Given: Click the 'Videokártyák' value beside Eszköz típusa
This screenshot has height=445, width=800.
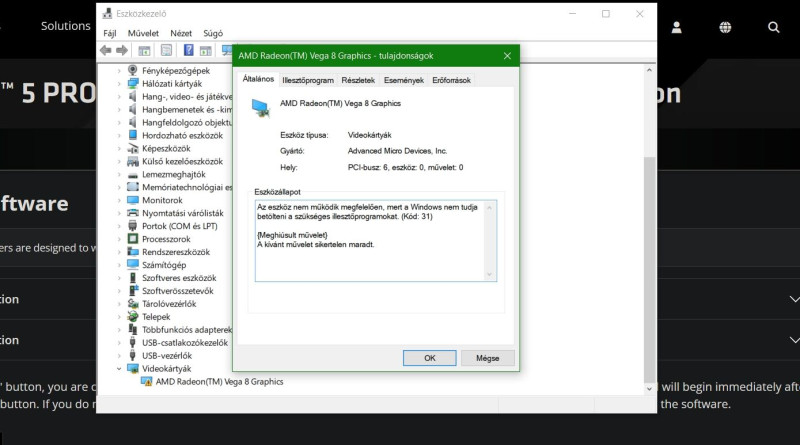Looking at the screenshot, I should click(x=369, y=135).
